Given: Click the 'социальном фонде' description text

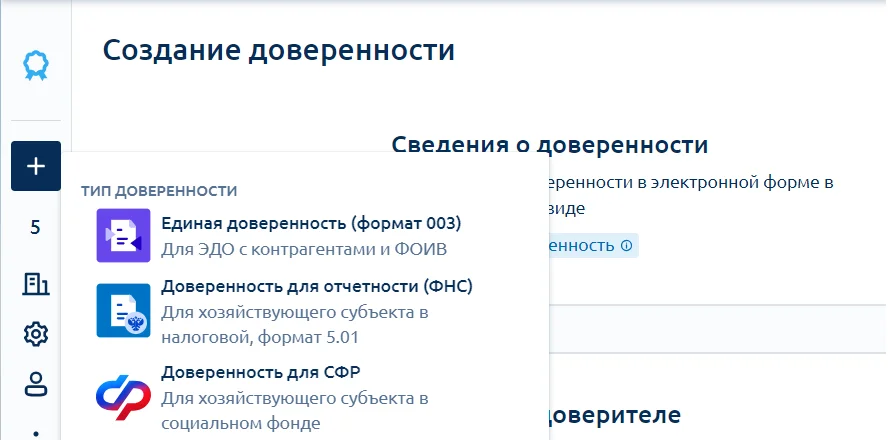Looking at the screenshot, I should coord(241,423).
